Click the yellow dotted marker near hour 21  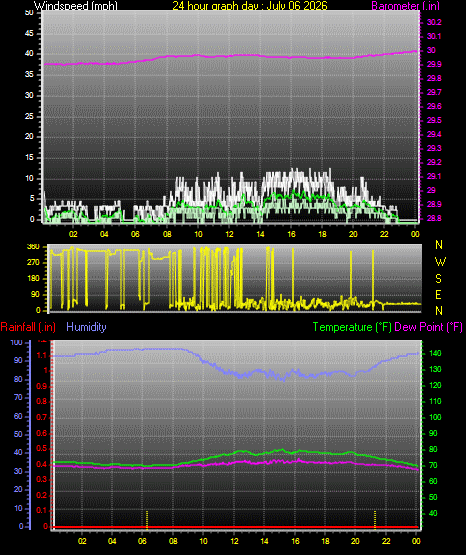coord(375,520)
